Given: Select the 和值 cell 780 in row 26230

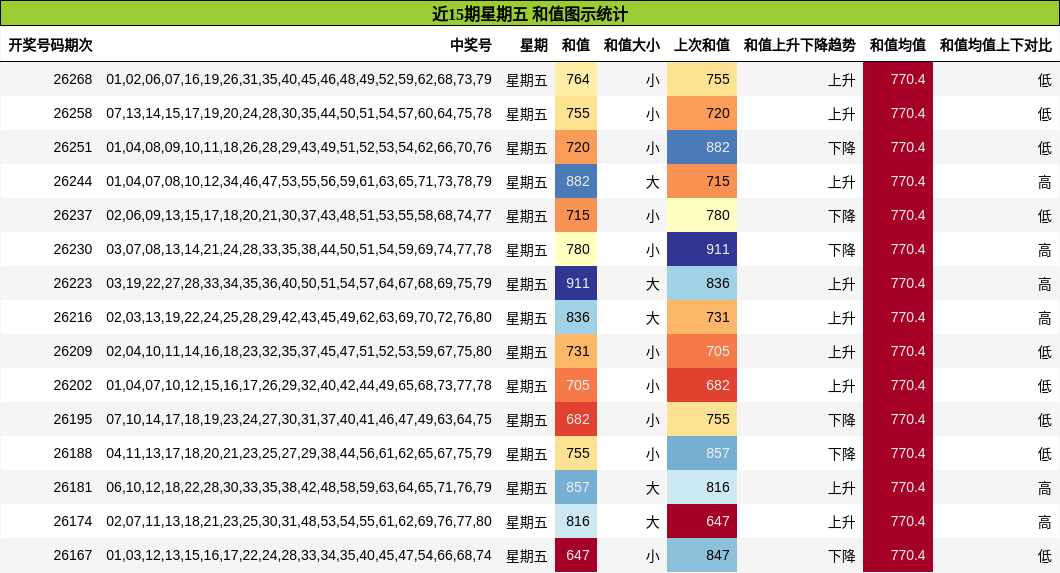Looking at the screenshot, I should (576, 249).
